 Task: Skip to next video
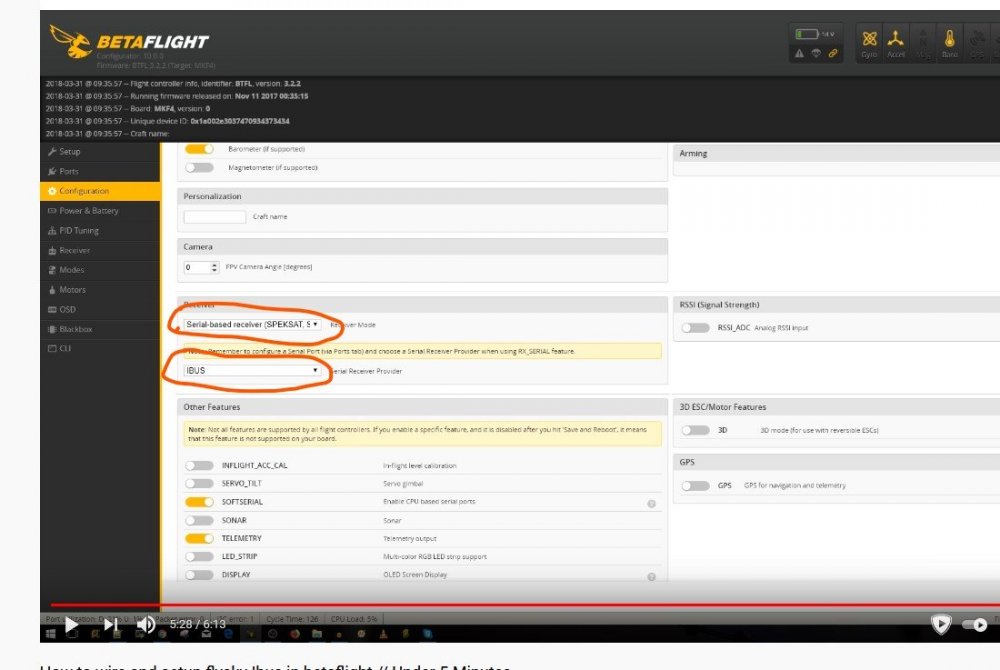click(x=111, y=624)
